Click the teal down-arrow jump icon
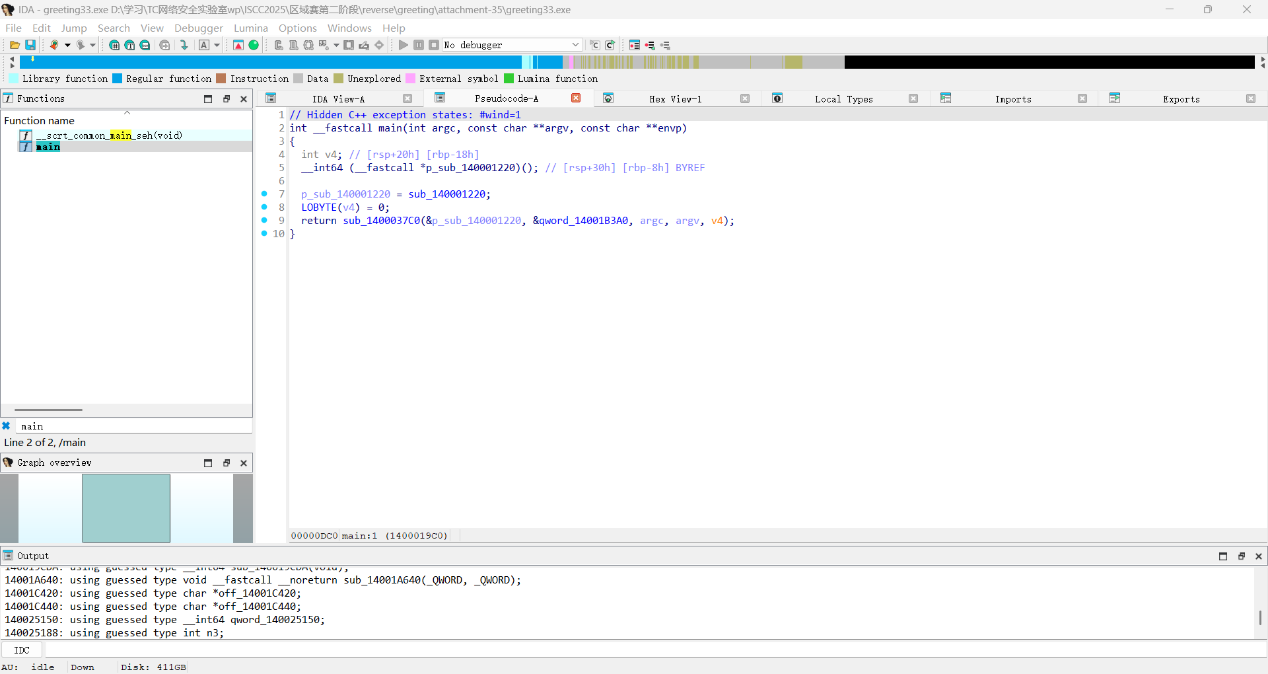 [184, 45]
